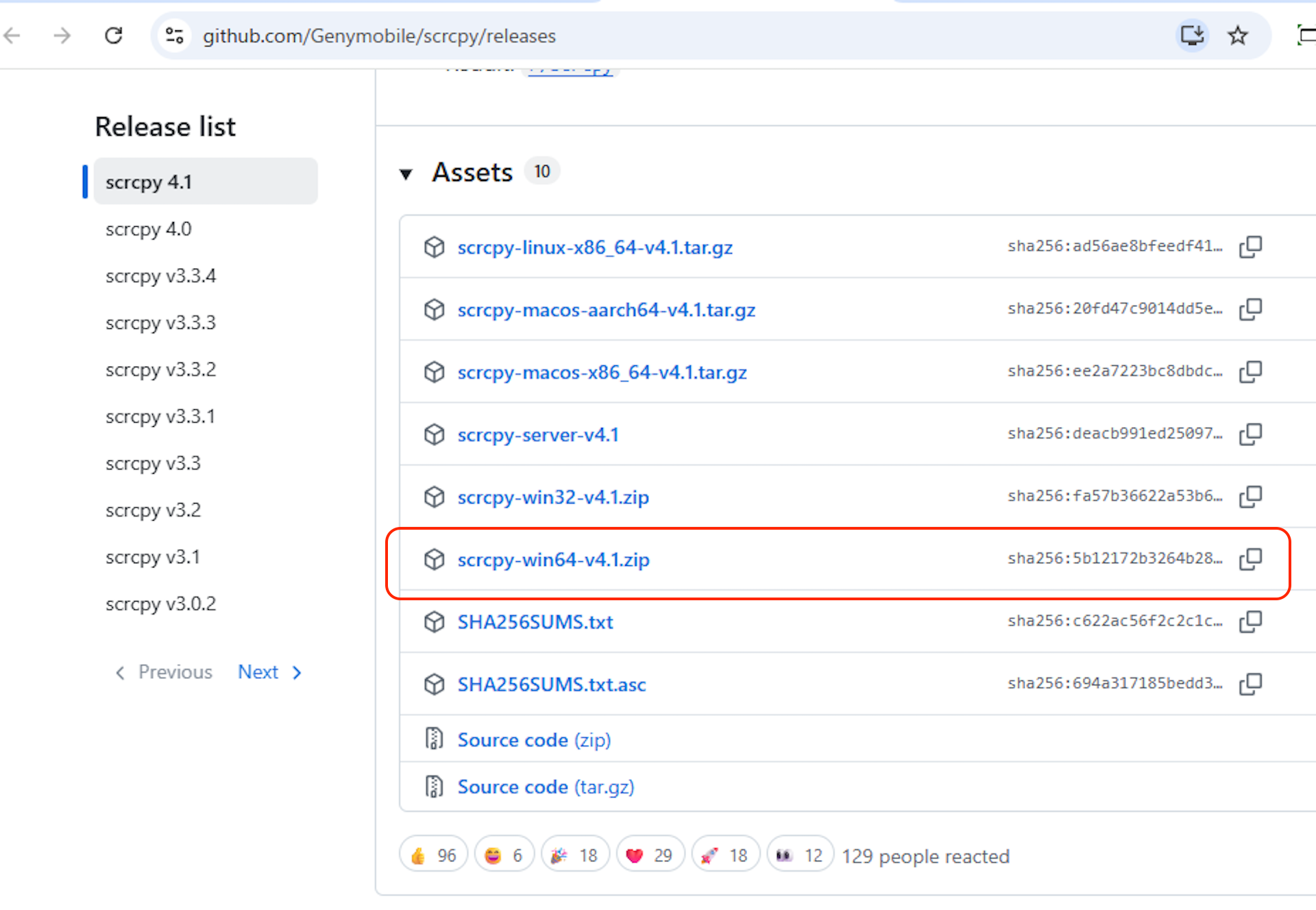Image resolution: width=1316 pixels, height=910 pixels.
Task: Collapse the Assets section triangle
Action: (x=406, y=174)
